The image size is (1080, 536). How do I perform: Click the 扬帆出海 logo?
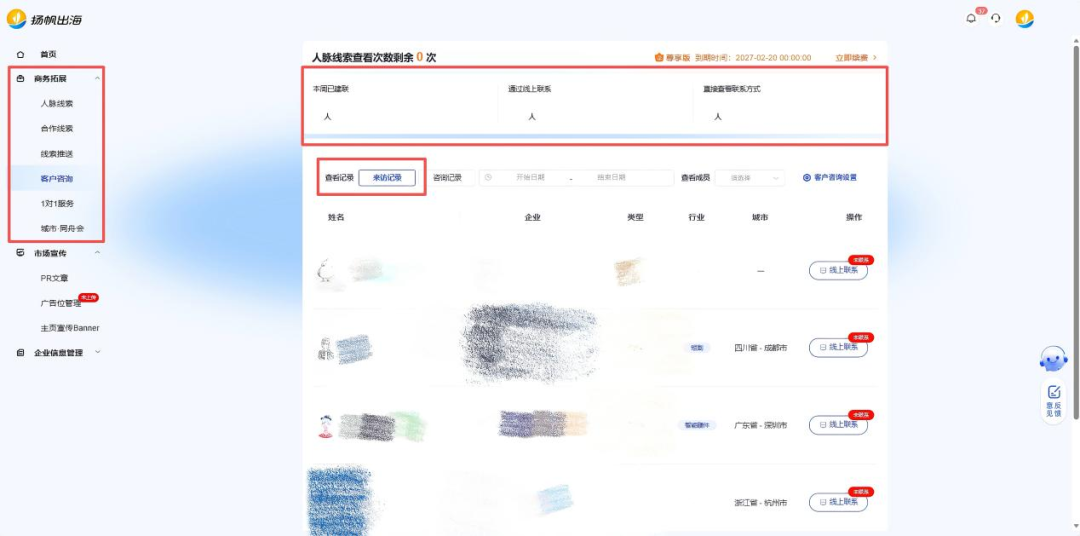click(x=45, y=19)
